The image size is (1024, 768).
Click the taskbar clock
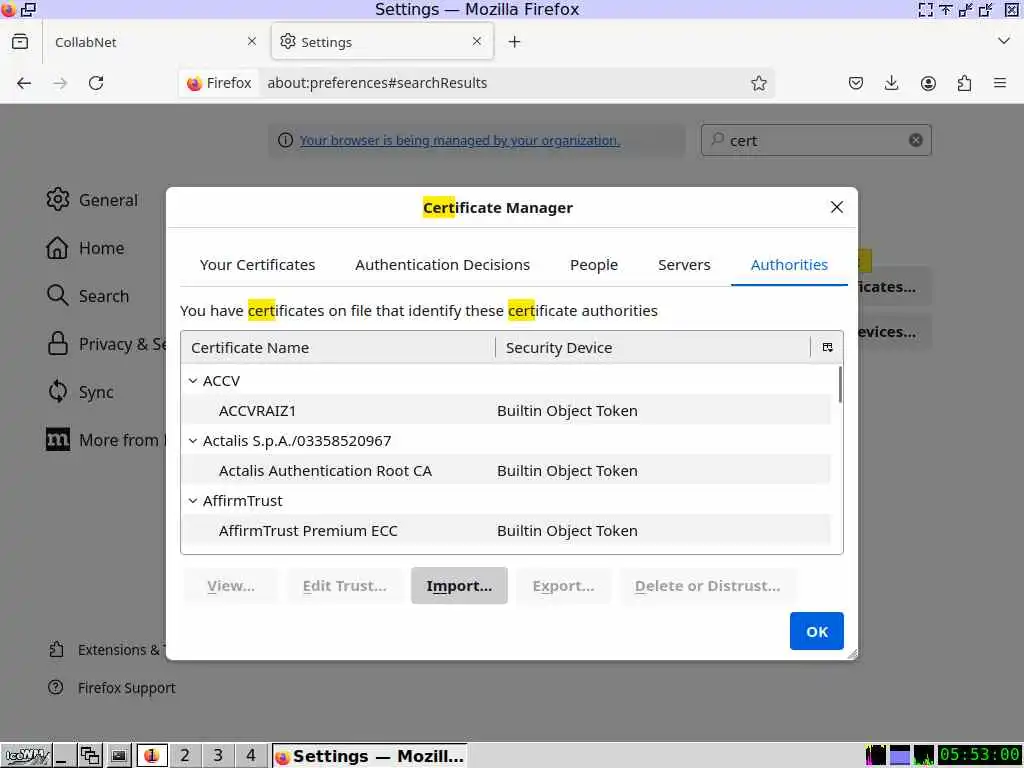(x=980, y=755)
